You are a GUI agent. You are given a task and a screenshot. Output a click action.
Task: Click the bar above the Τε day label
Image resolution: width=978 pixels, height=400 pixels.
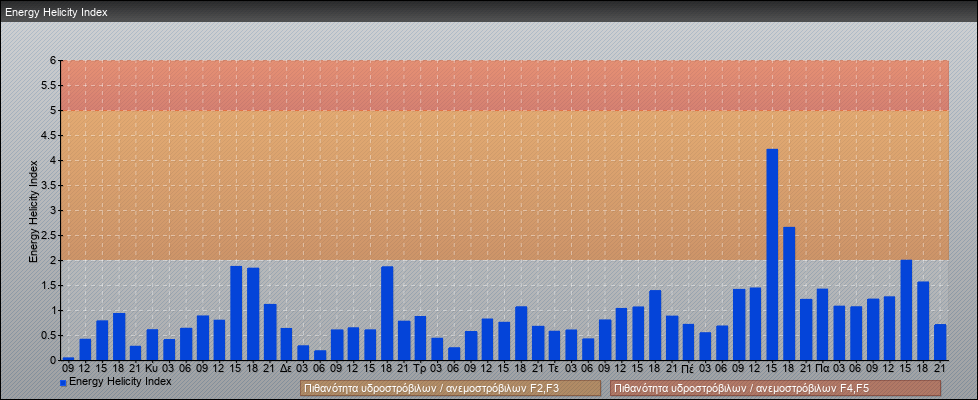click(x=554, y=346)
